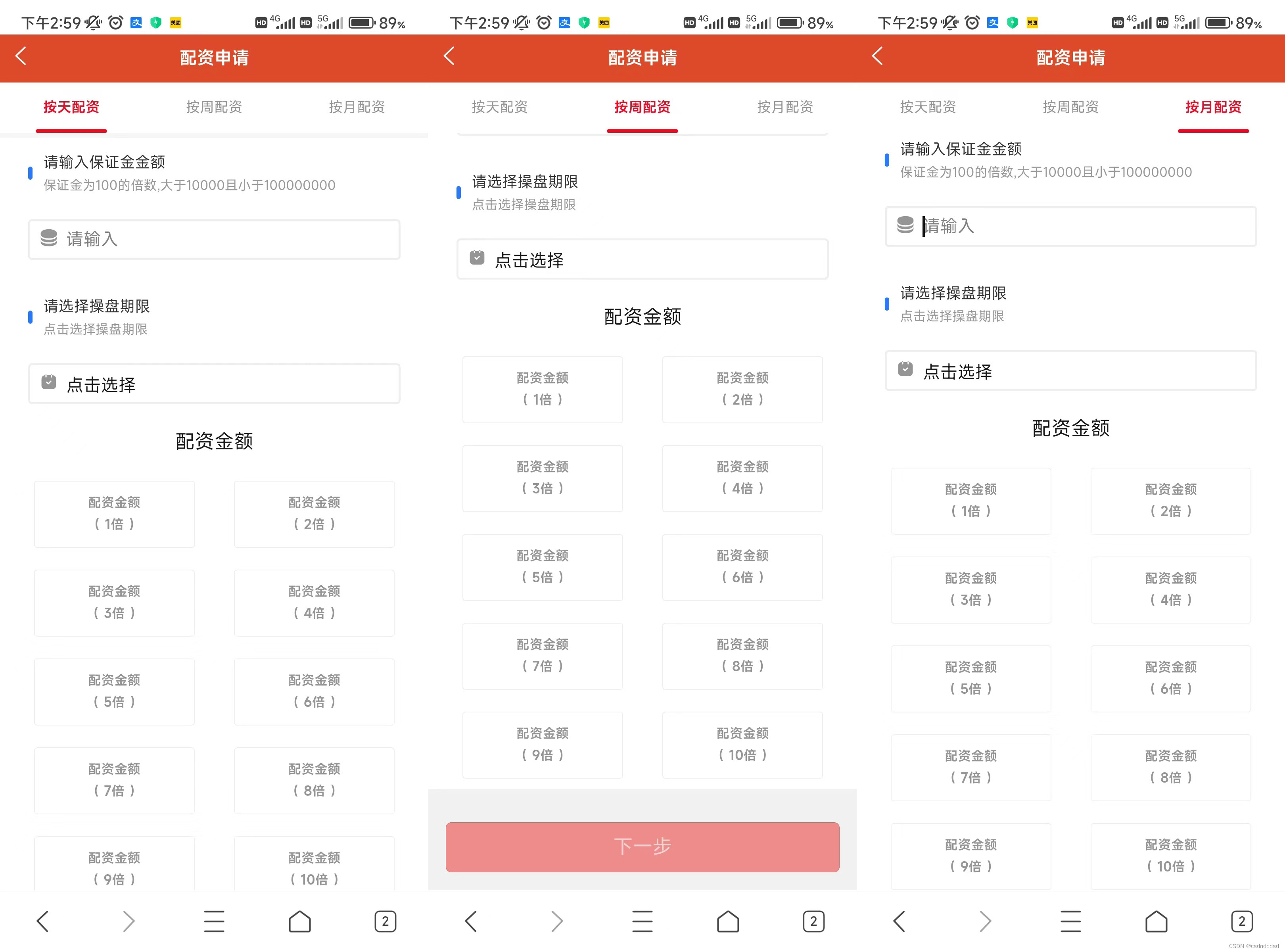Viewport: 1285px width, 952px height.
Task: Tap calendar icon in middle screen's period selector
Action: pyautogui.click(x=477, y=257)
